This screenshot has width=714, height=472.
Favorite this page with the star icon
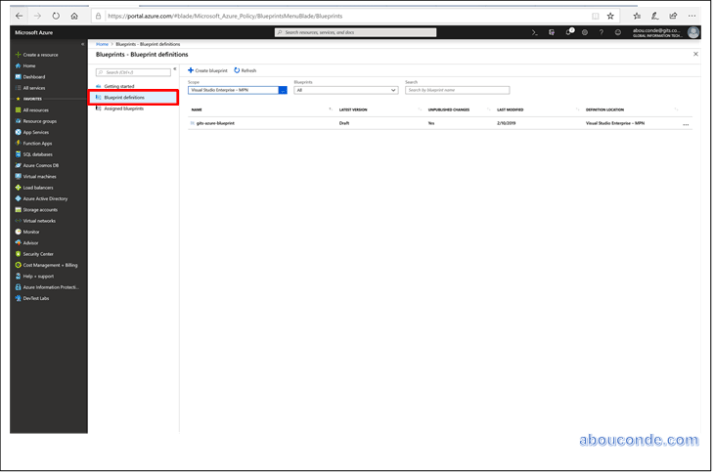point(610,16)
